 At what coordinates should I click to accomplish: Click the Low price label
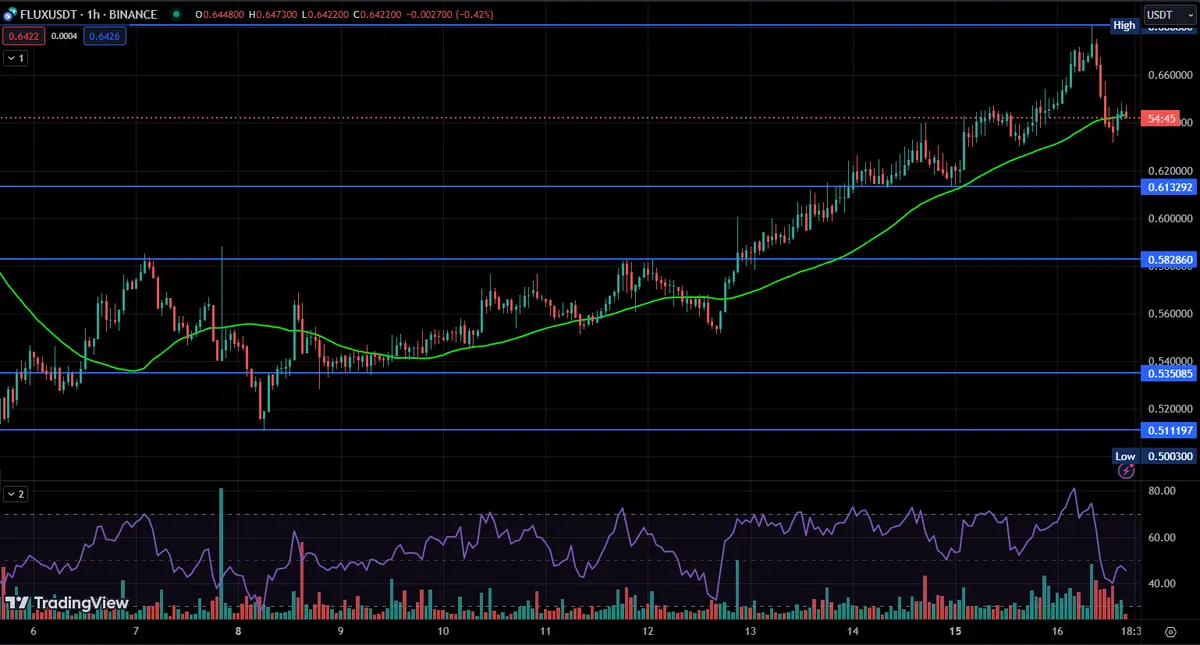point(1125,456)
